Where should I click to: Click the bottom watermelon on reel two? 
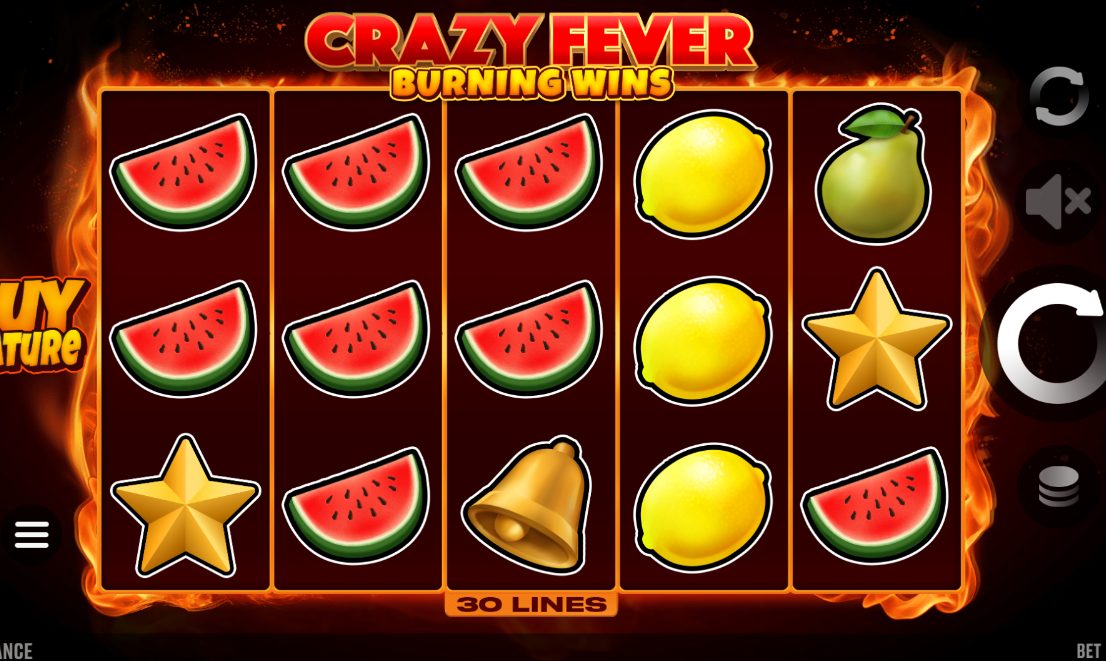tap(356, 505)
